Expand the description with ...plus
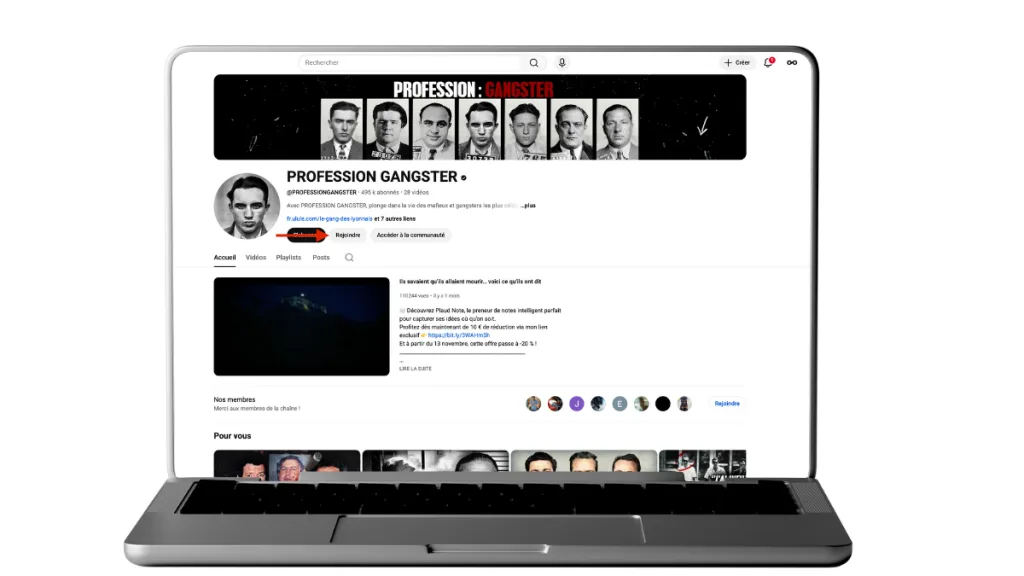Image resolution: width=1024 pixels, height=576 pixels. point(528,204)
